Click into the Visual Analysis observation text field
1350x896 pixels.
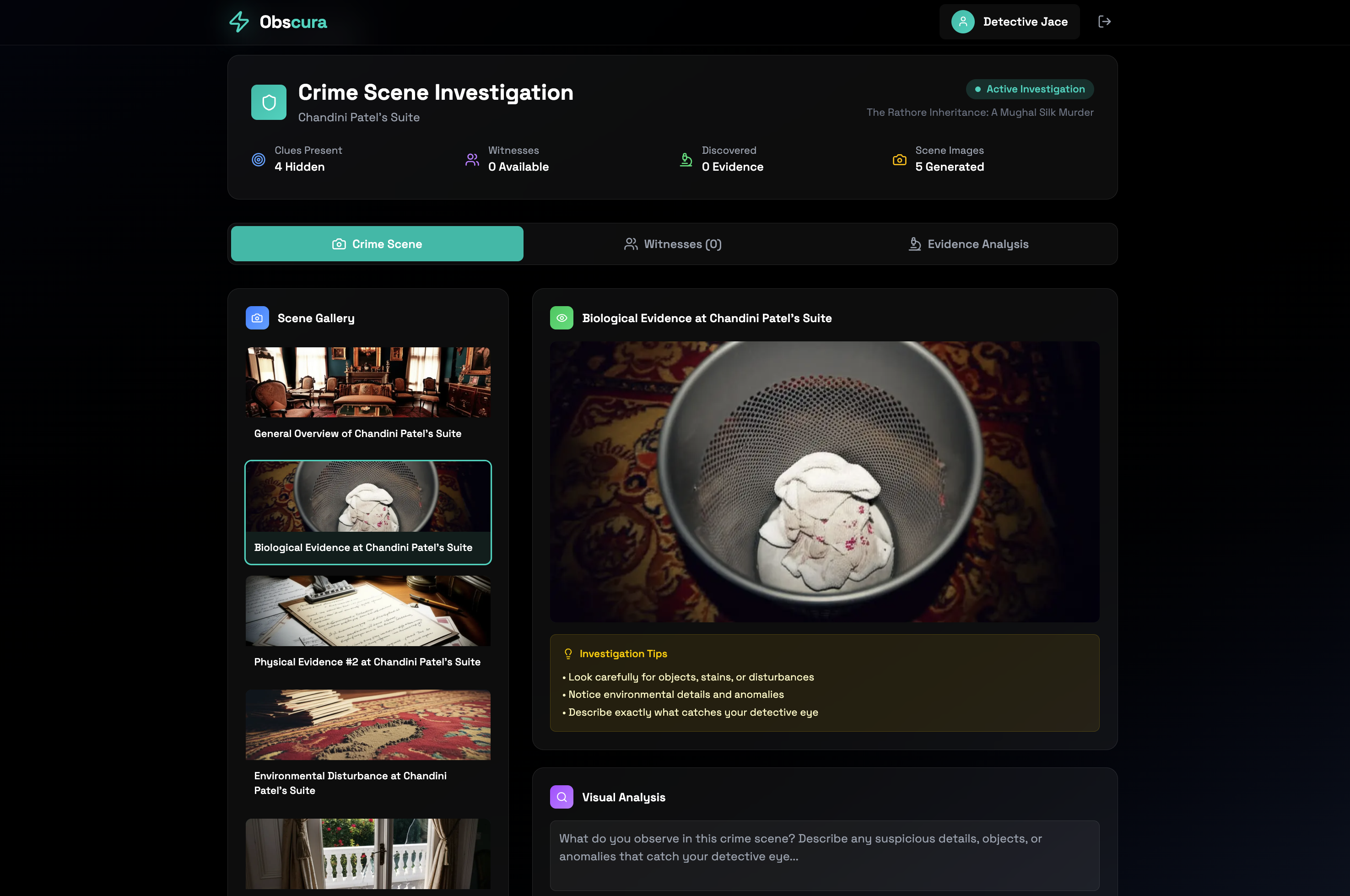824,855
